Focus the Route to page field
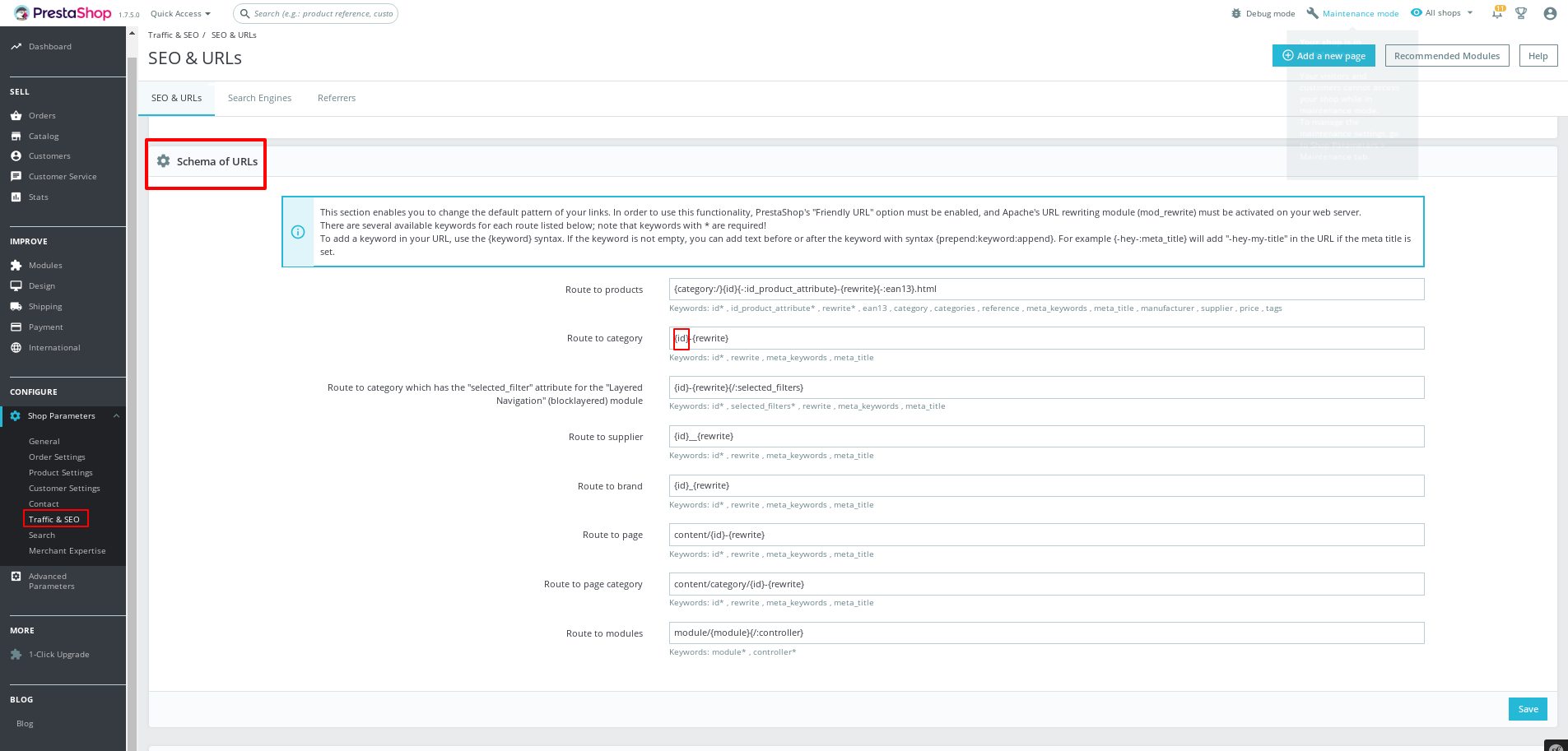 1046,535
